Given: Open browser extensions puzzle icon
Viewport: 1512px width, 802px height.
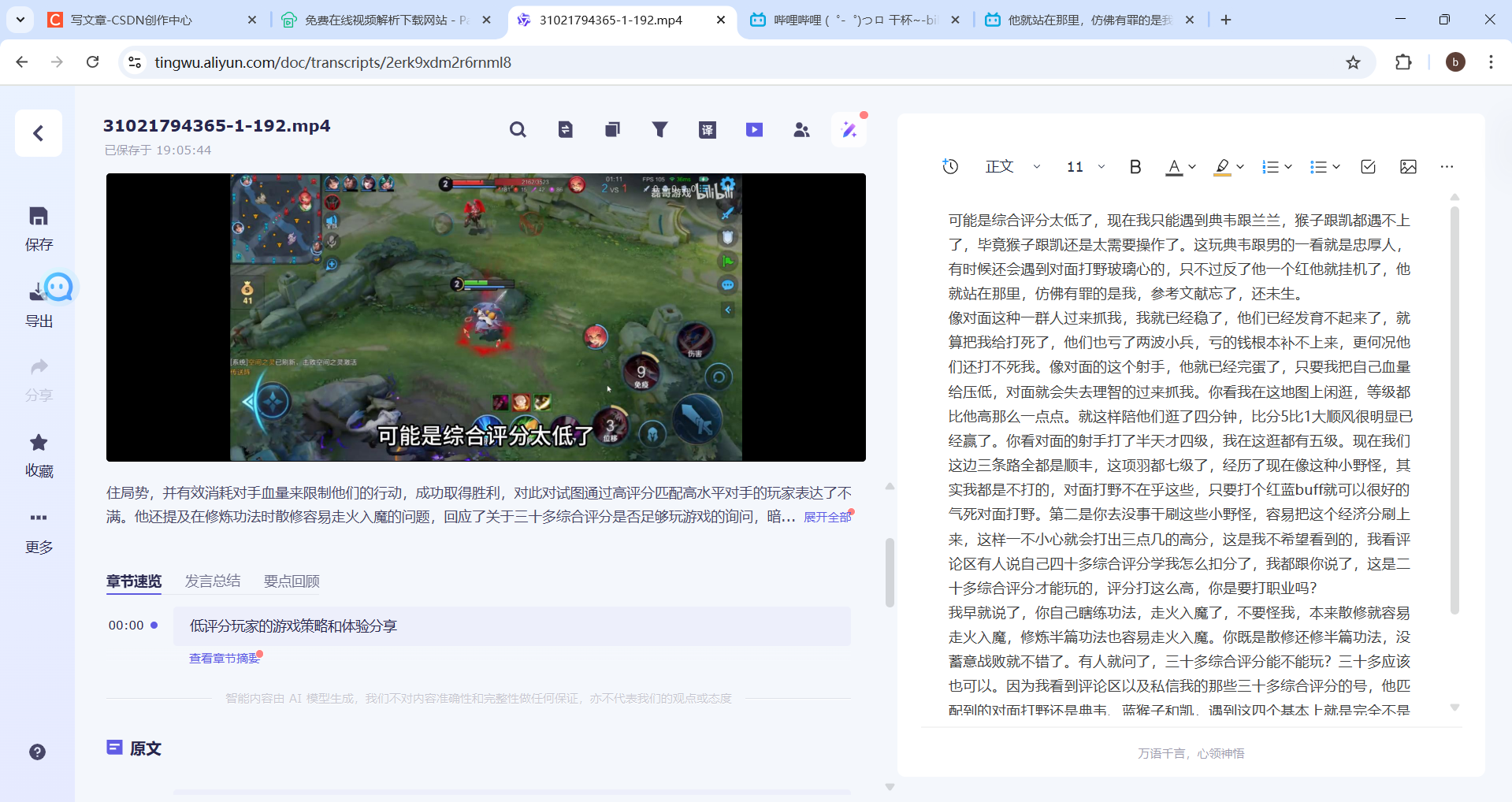Looking at the screenshot, I should (x=1403, y=62).
